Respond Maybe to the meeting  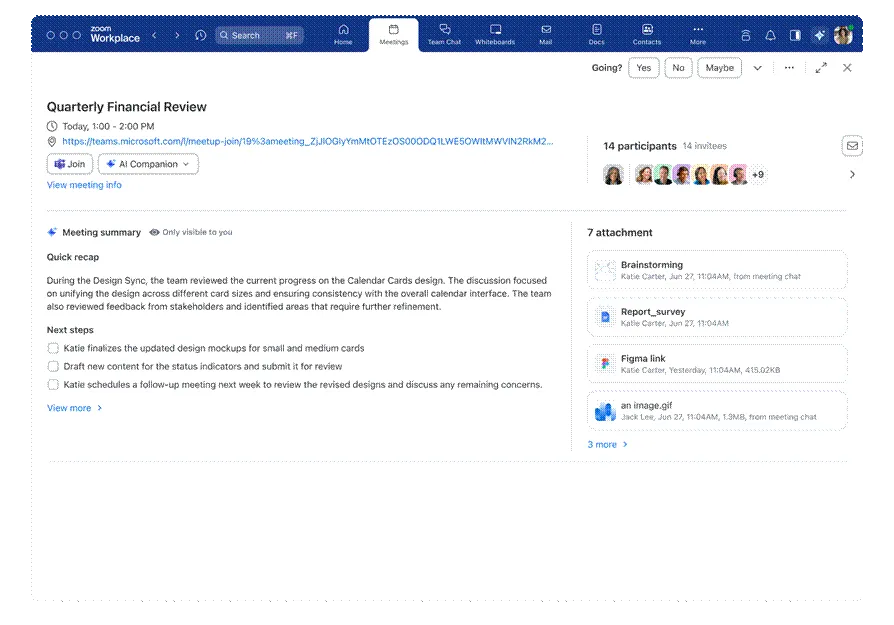720,68
